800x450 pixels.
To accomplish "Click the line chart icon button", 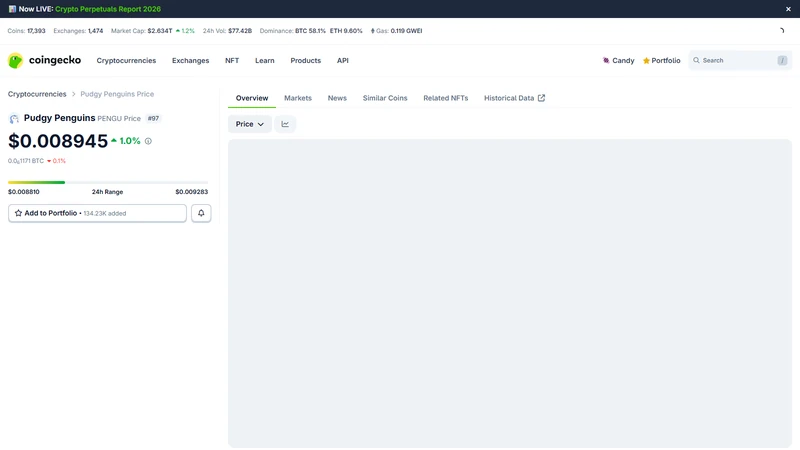I will 285,124.
